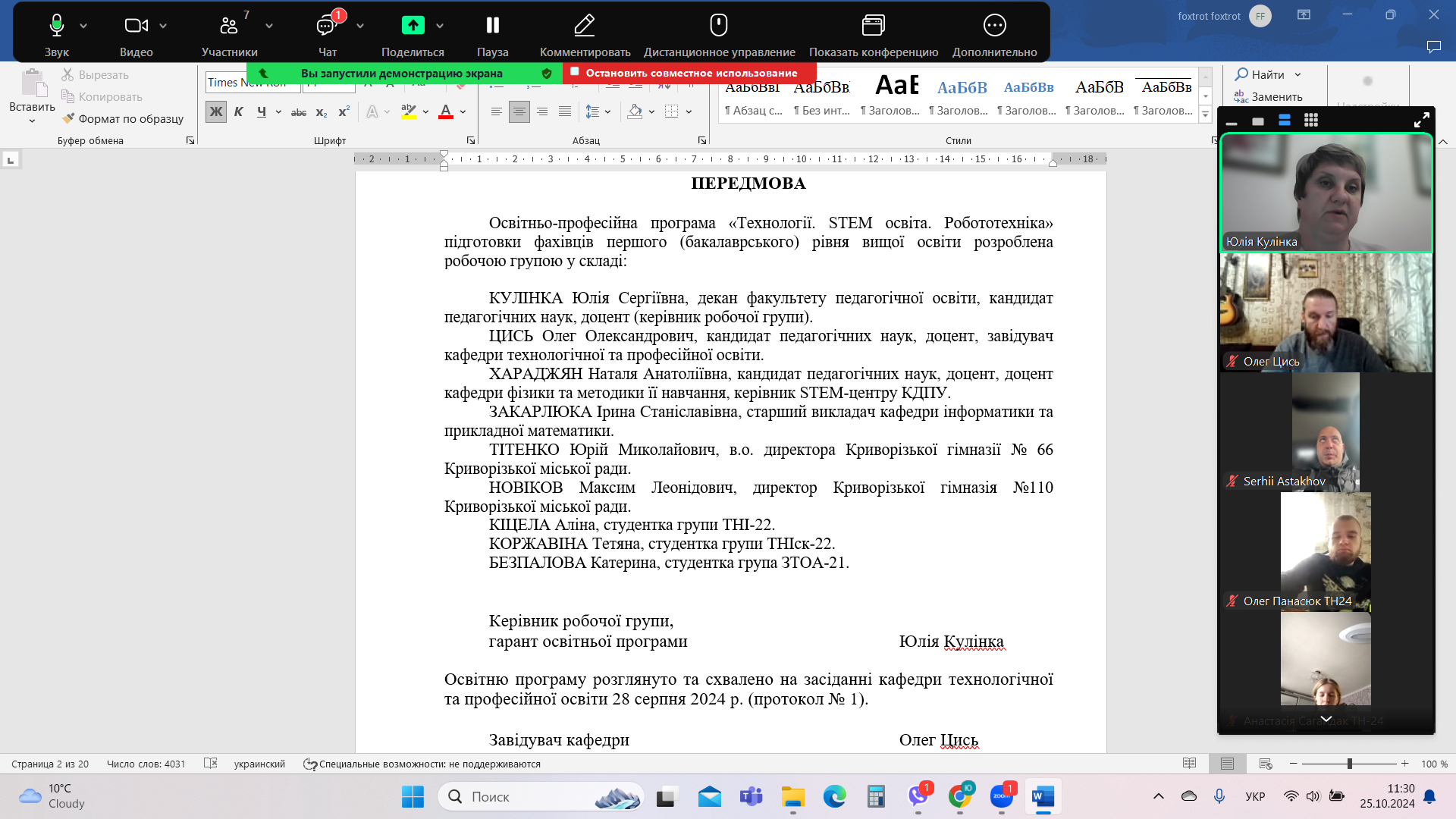Viewport: 1456px width, 819px height.
Task: Mute microphone via Звук button in Zoom
Action: [x=56, y=34]
